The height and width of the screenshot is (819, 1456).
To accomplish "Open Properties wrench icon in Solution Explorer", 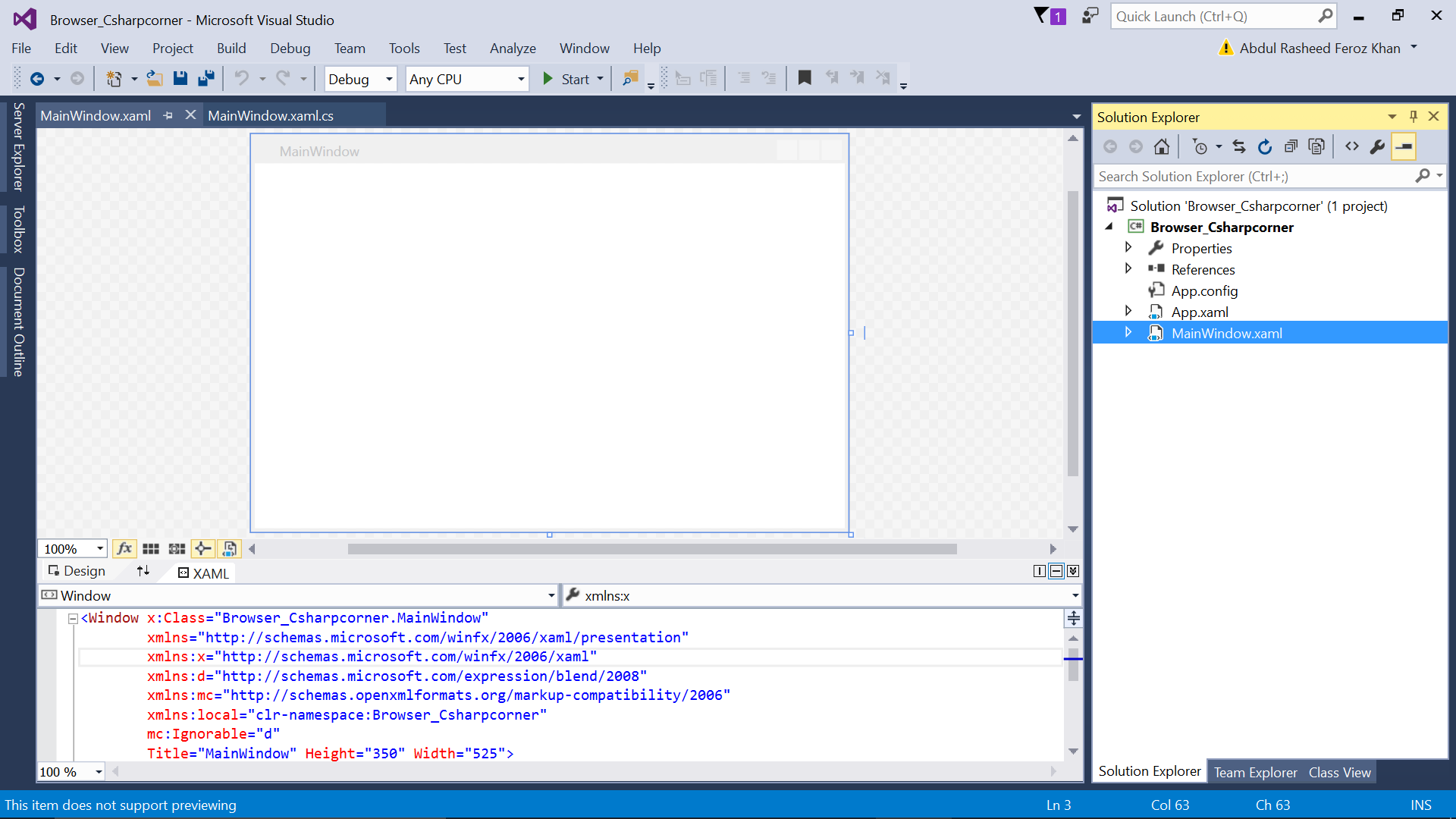I will pyautogui.click(x=1378, y=146).
